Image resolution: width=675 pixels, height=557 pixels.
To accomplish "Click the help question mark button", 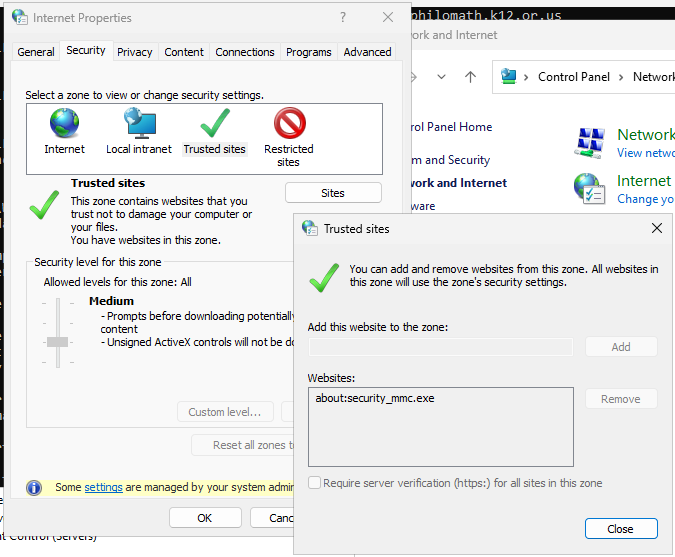I will tap(343, 18).
